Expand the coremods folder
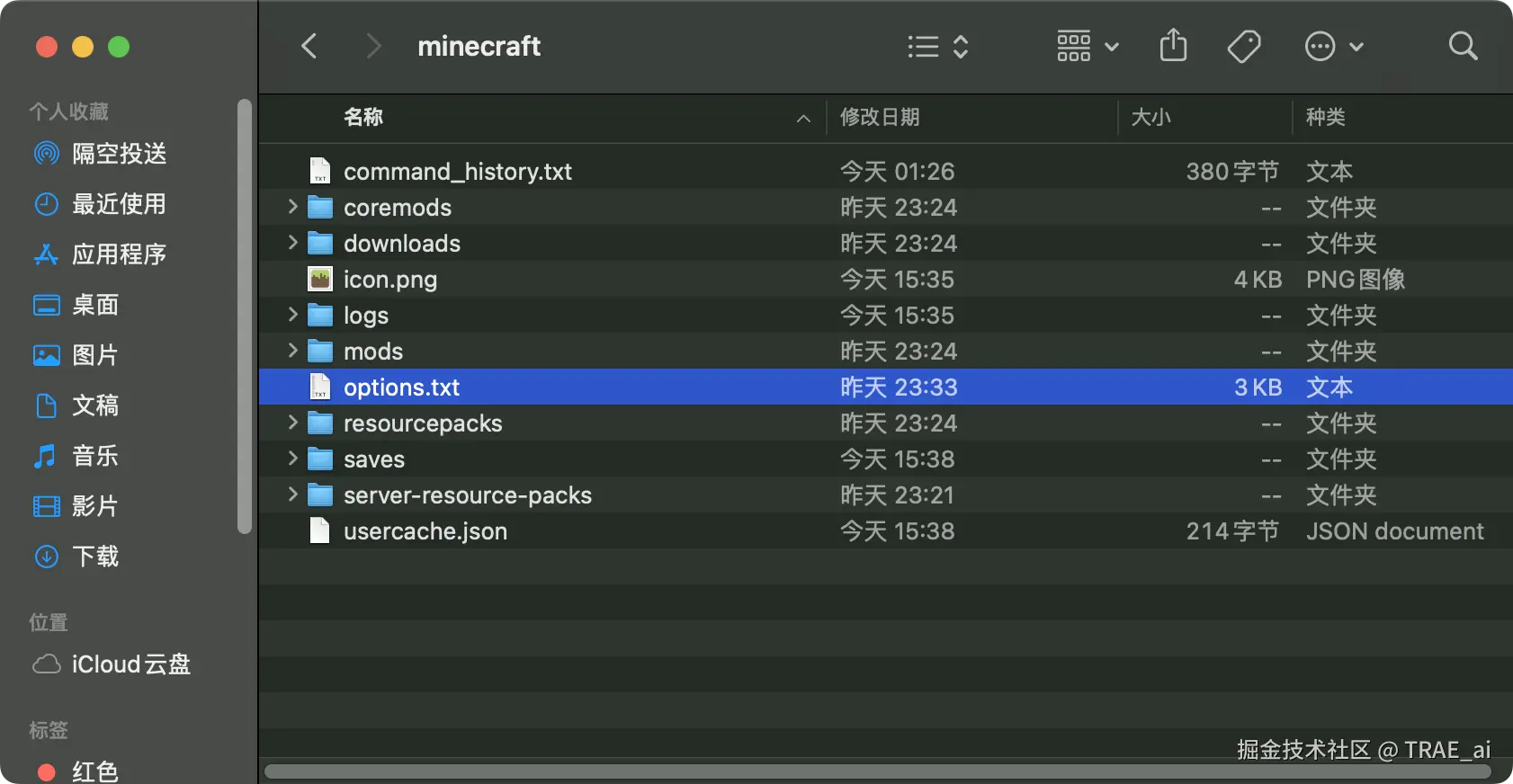1513x784 pixels. pyautogui.click(x=292, y=207)
